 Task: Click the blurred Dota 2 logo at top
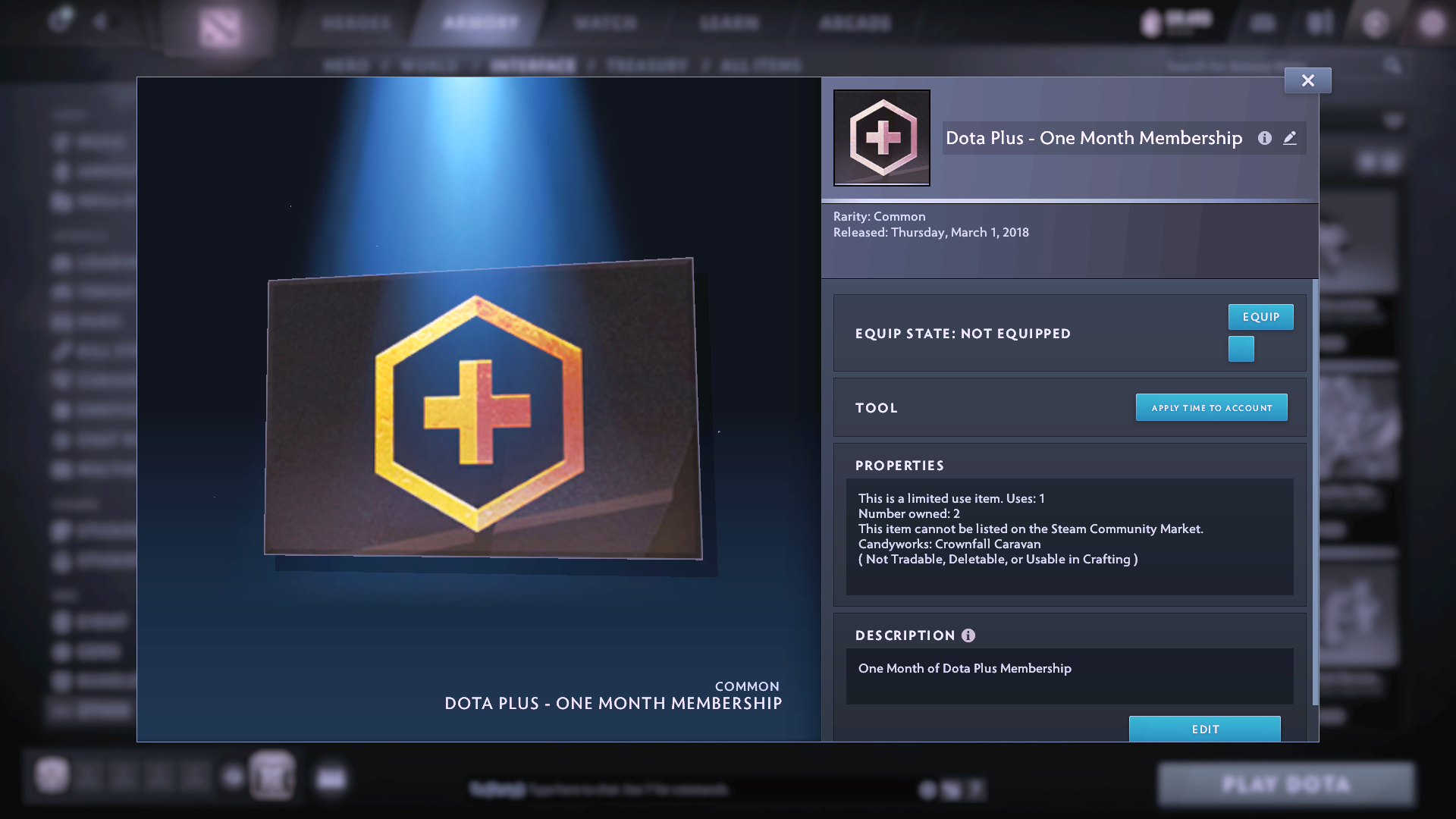[x=220, y=29]
